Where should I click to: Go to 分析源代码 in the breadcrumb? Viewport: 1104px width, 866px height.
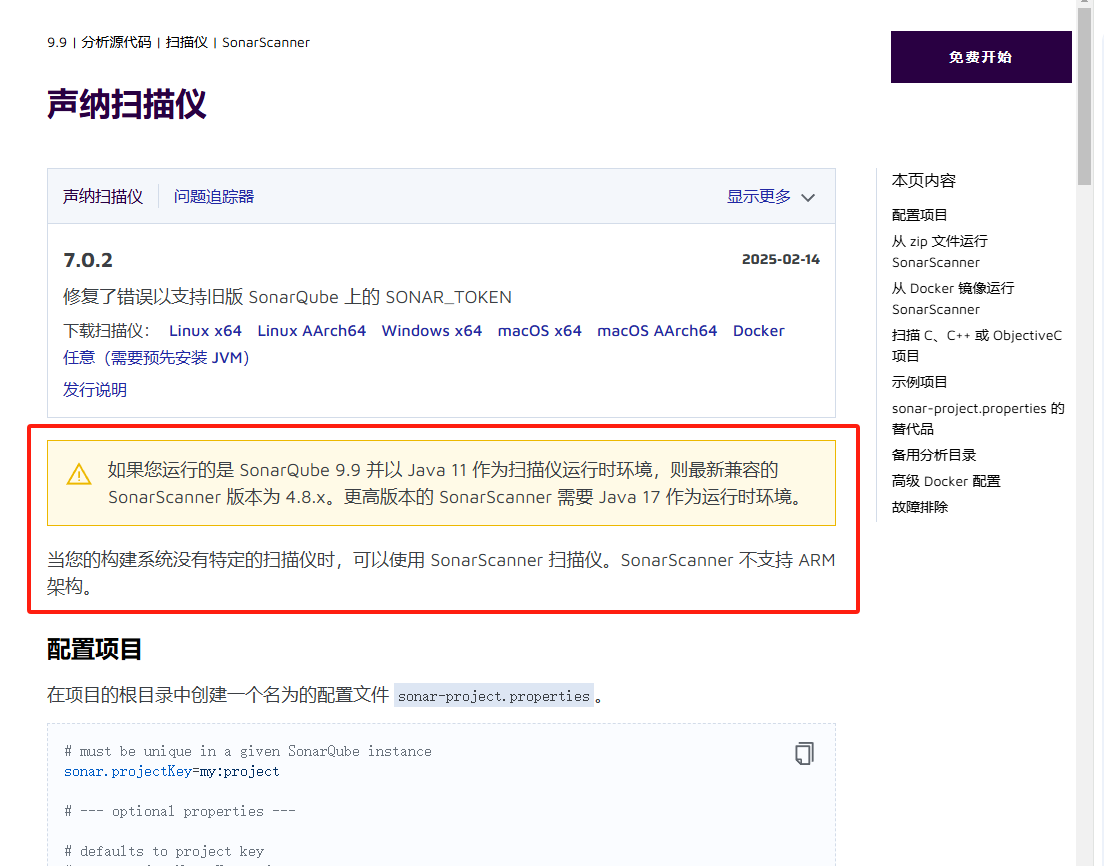[116, 42]
